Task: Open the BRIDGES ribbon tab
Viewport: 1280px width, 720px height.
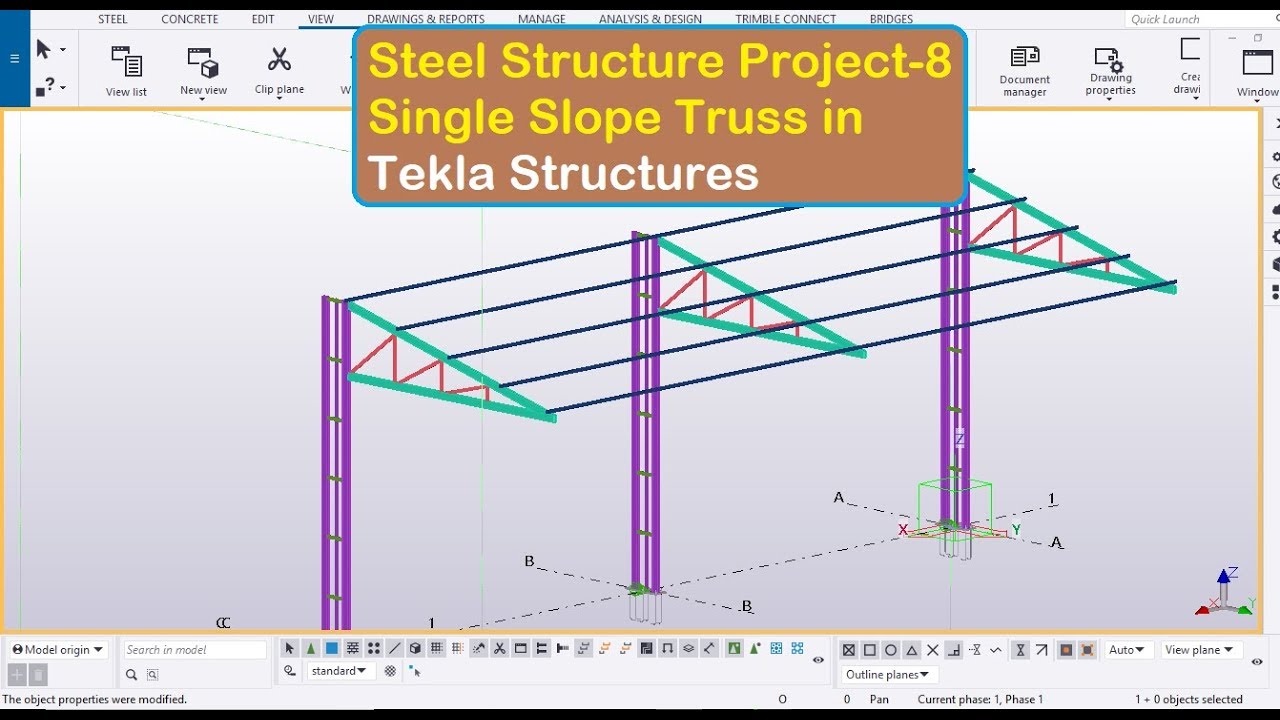Action: coord(891,19)
